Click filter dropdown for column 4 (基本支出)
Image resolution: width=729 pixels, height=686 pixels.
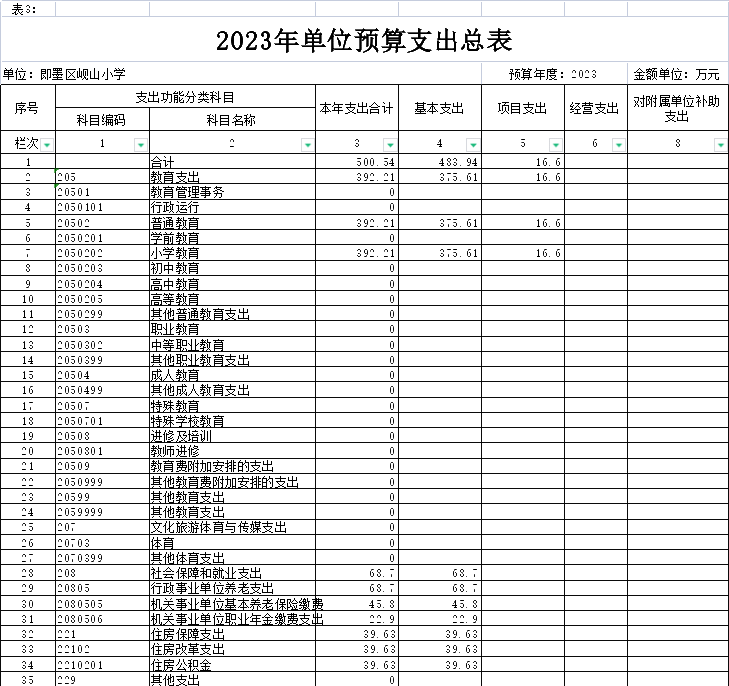point(473,145)
